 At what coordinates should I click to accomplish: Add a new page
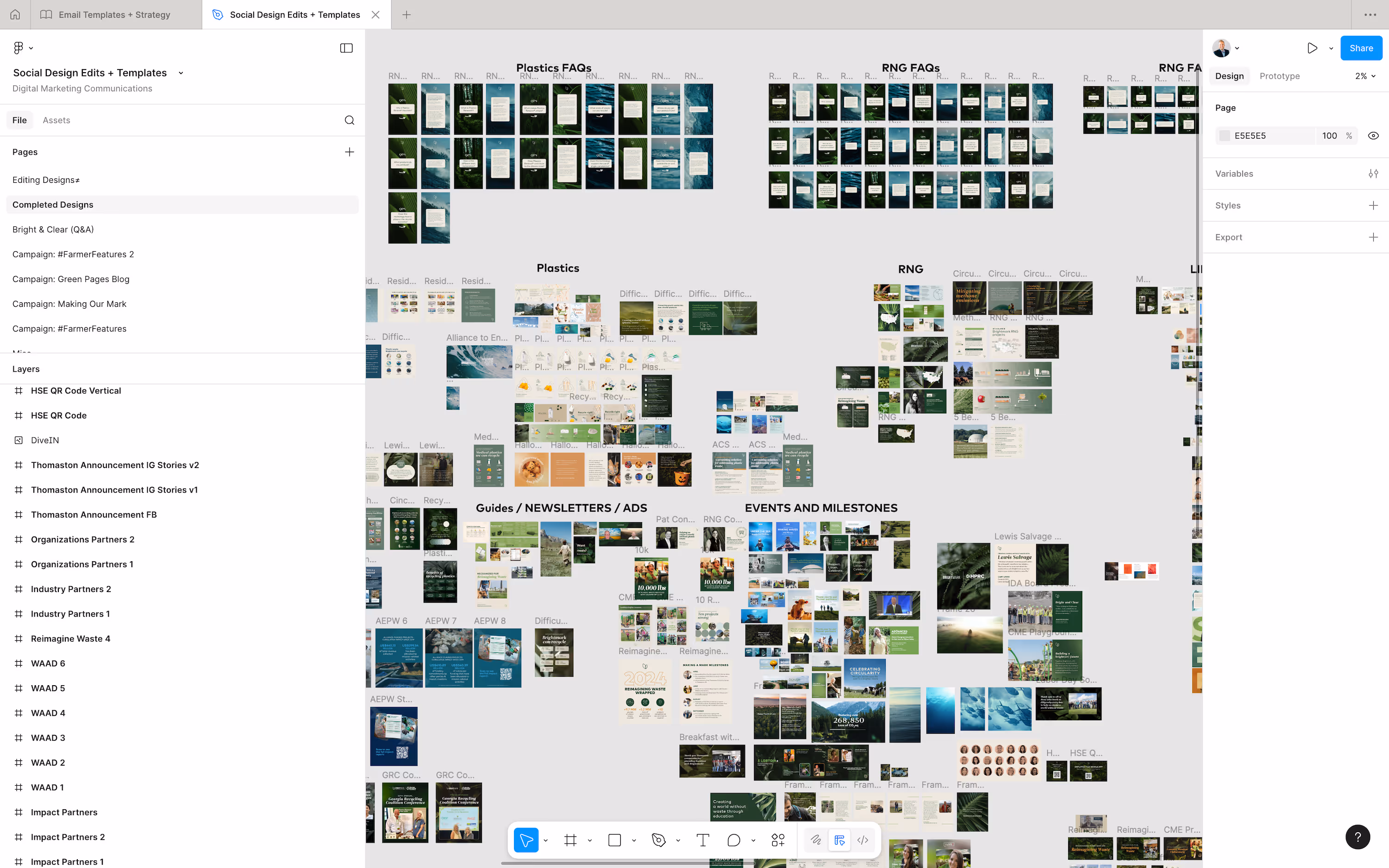point(349,151)
